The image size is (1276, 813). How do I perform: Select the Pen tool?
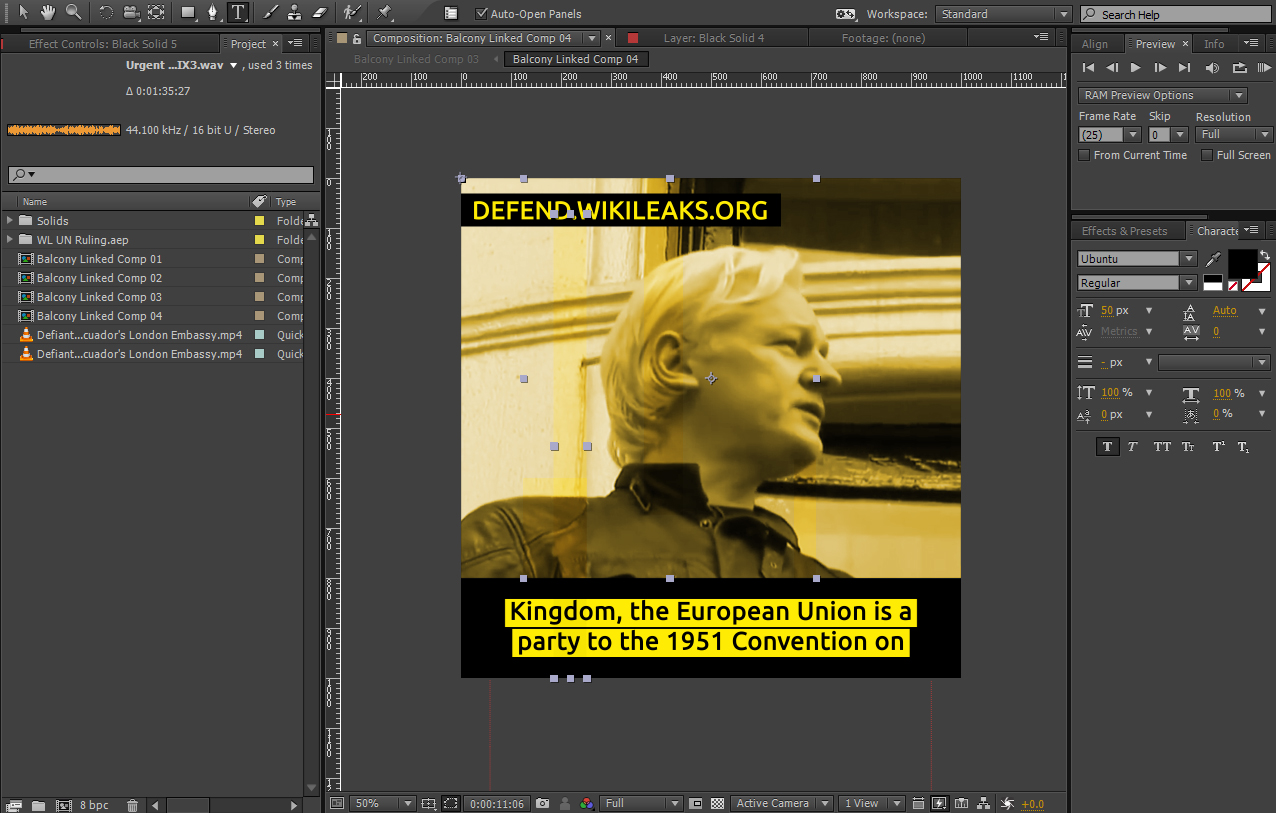click(x=212, y=13)
